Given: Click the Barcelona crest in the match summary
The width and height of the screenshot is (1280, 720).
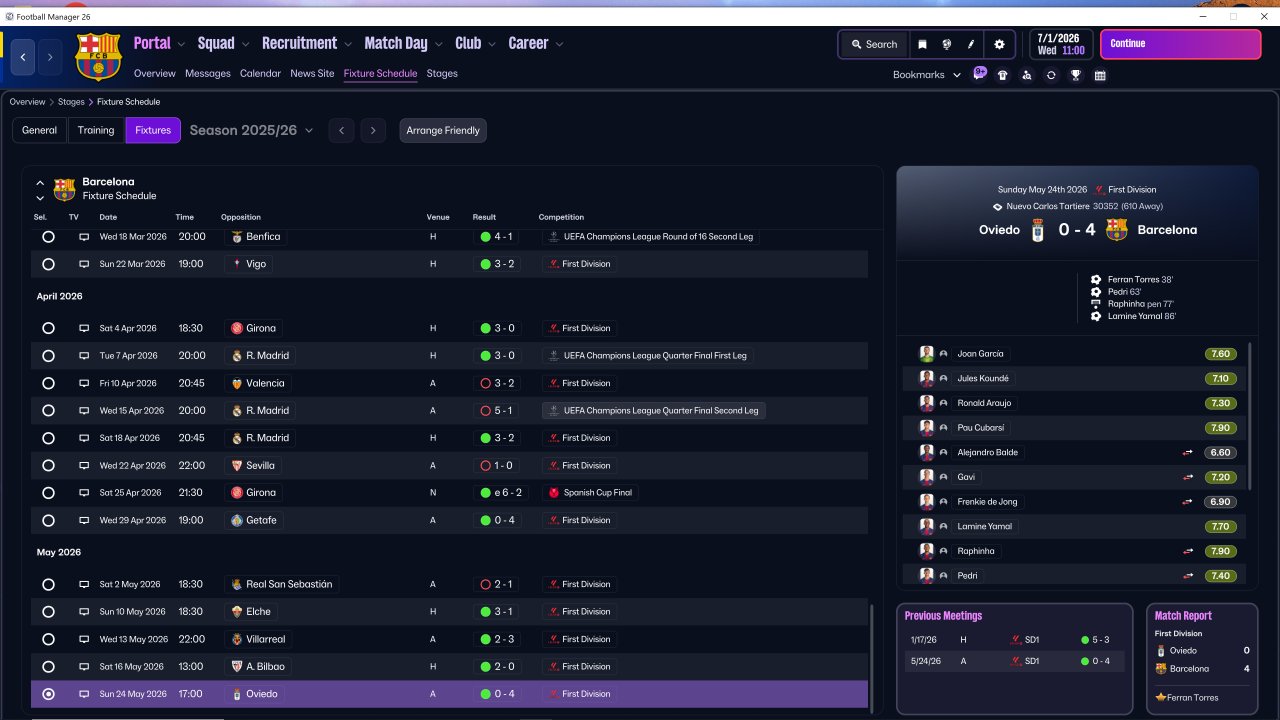Looking at the screenshot, I should click(x=1117, y=230).
